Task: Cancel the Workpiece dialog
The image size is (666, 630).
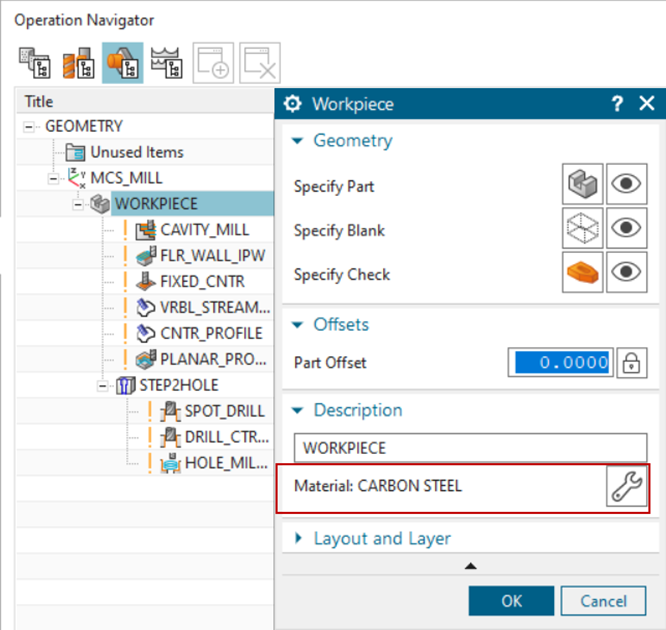Action: (x=603, y=600)
